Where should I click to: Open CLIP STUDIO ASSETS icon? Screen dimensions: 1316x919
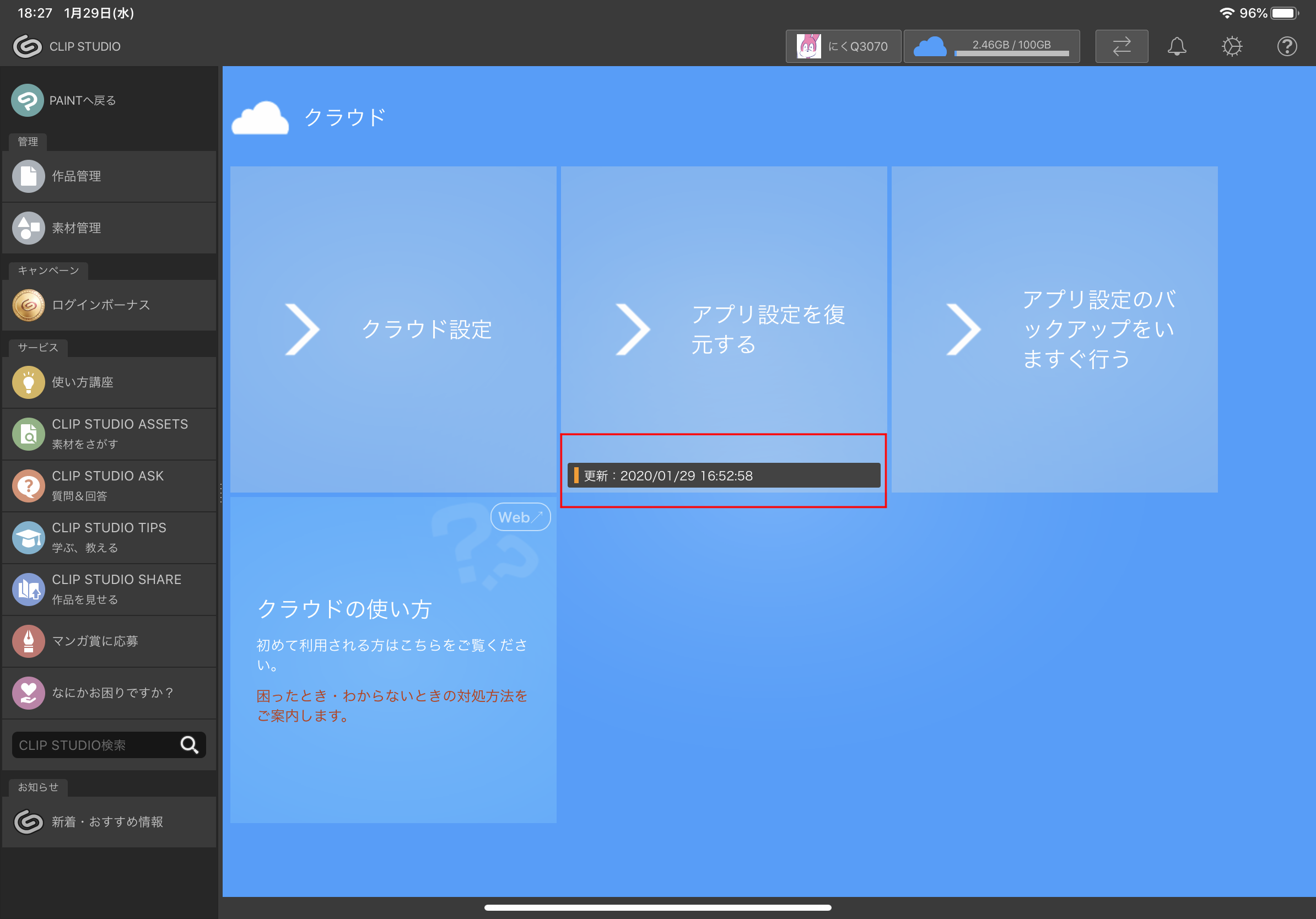pos(28,434)
